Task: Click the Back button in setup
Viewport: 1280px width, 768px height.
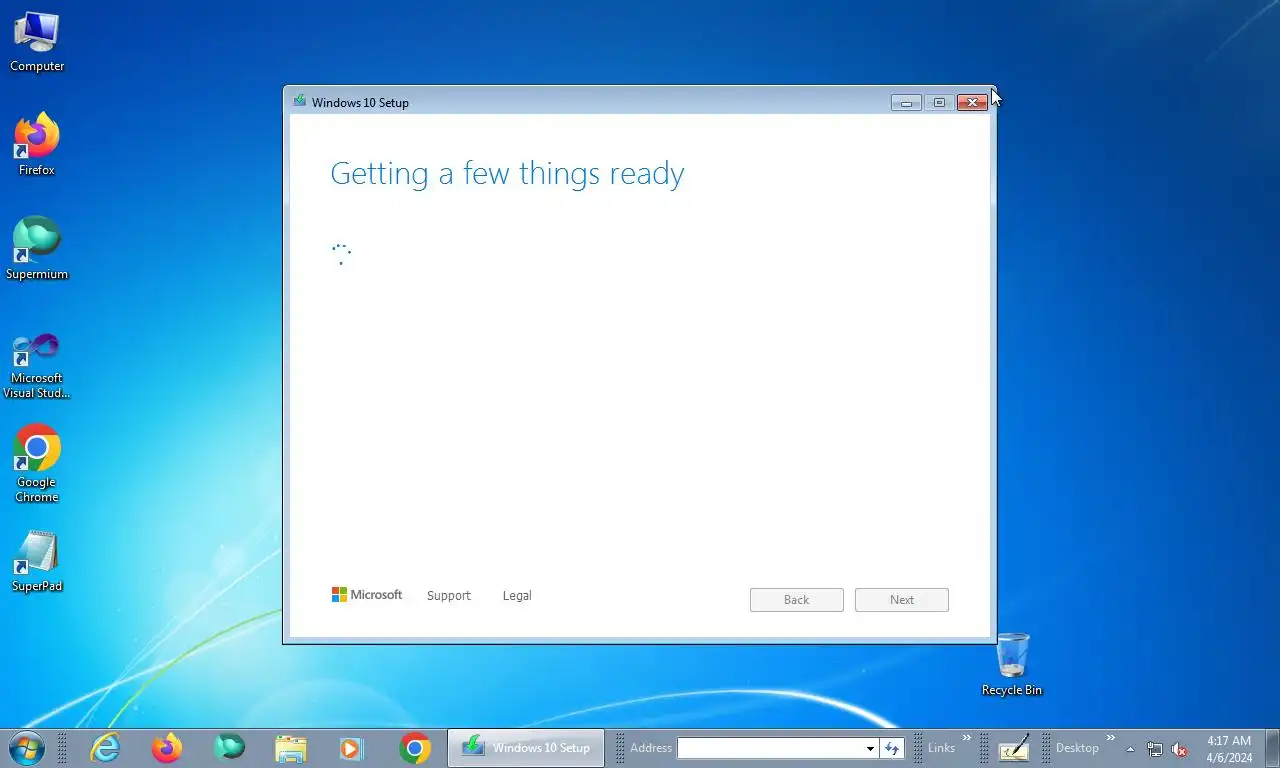Action: pyautogui.click(x=797, y=600)
